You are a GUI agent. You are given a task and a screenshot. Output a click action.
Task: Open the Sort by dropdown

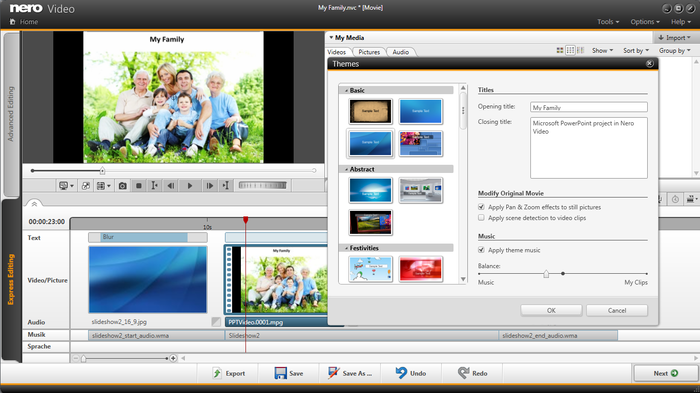click(636, 50)
